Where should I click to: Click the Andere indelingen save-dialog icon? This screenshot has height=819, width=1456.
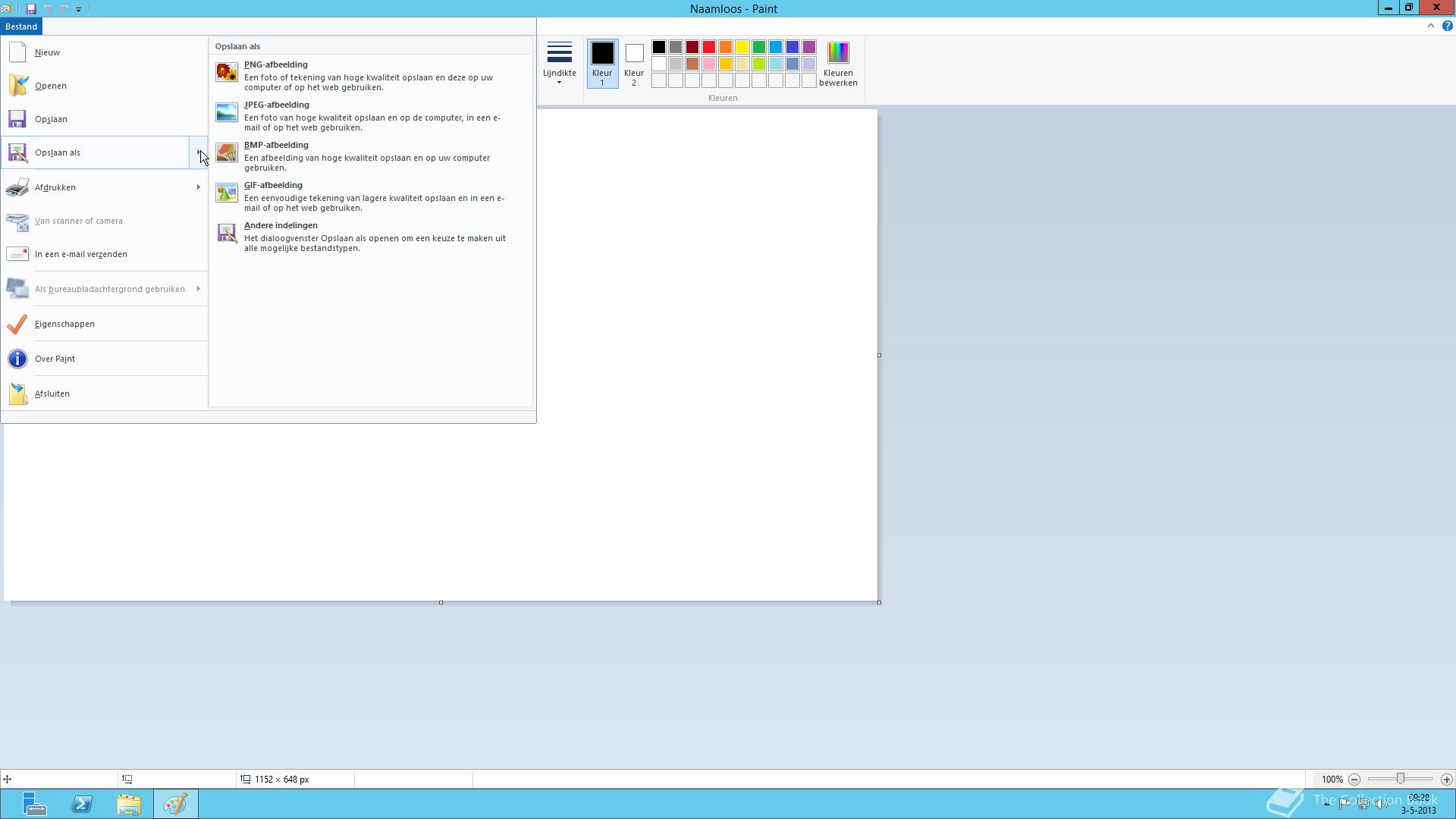[x=227, y=233]
